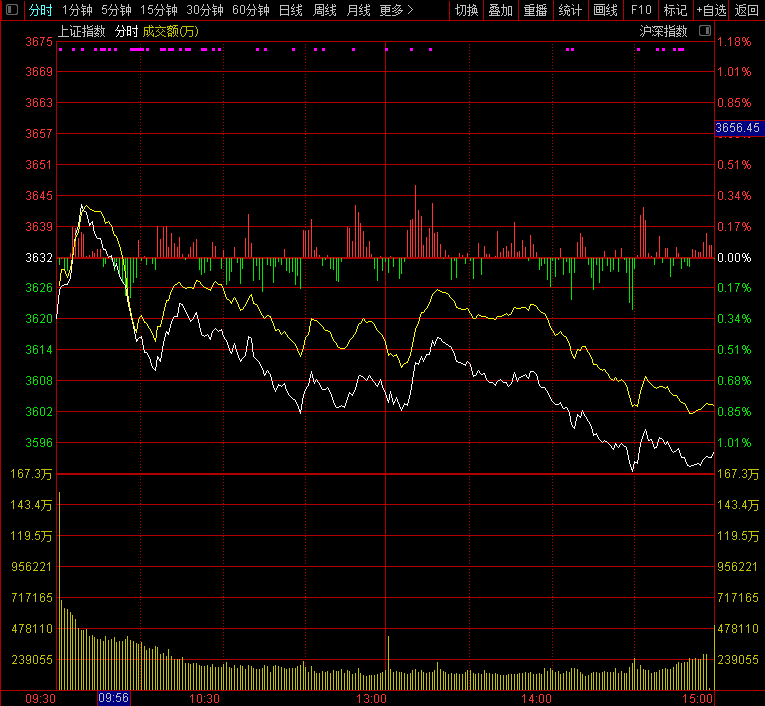Open F10 company information
The image size is (765, 706).
641,11
